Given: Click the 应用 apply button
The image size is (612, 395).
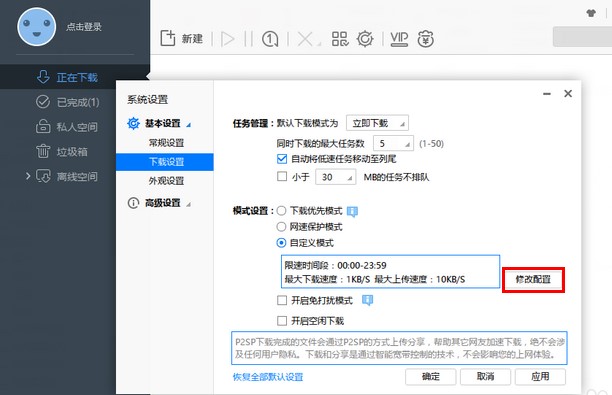Looking at the screenshot, I should [x=540, y=377].
